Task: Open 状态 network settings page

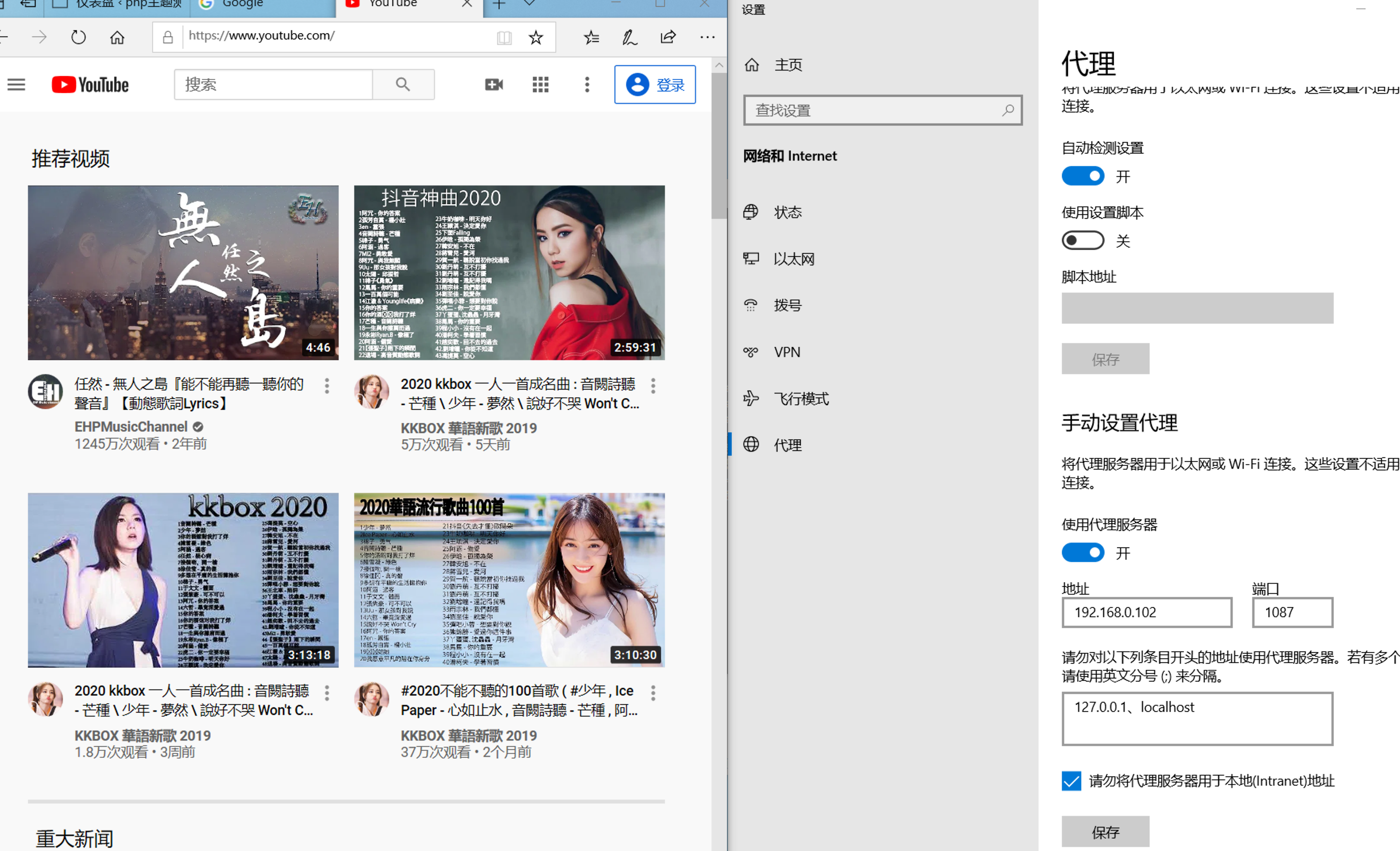Action: [773, 213]
